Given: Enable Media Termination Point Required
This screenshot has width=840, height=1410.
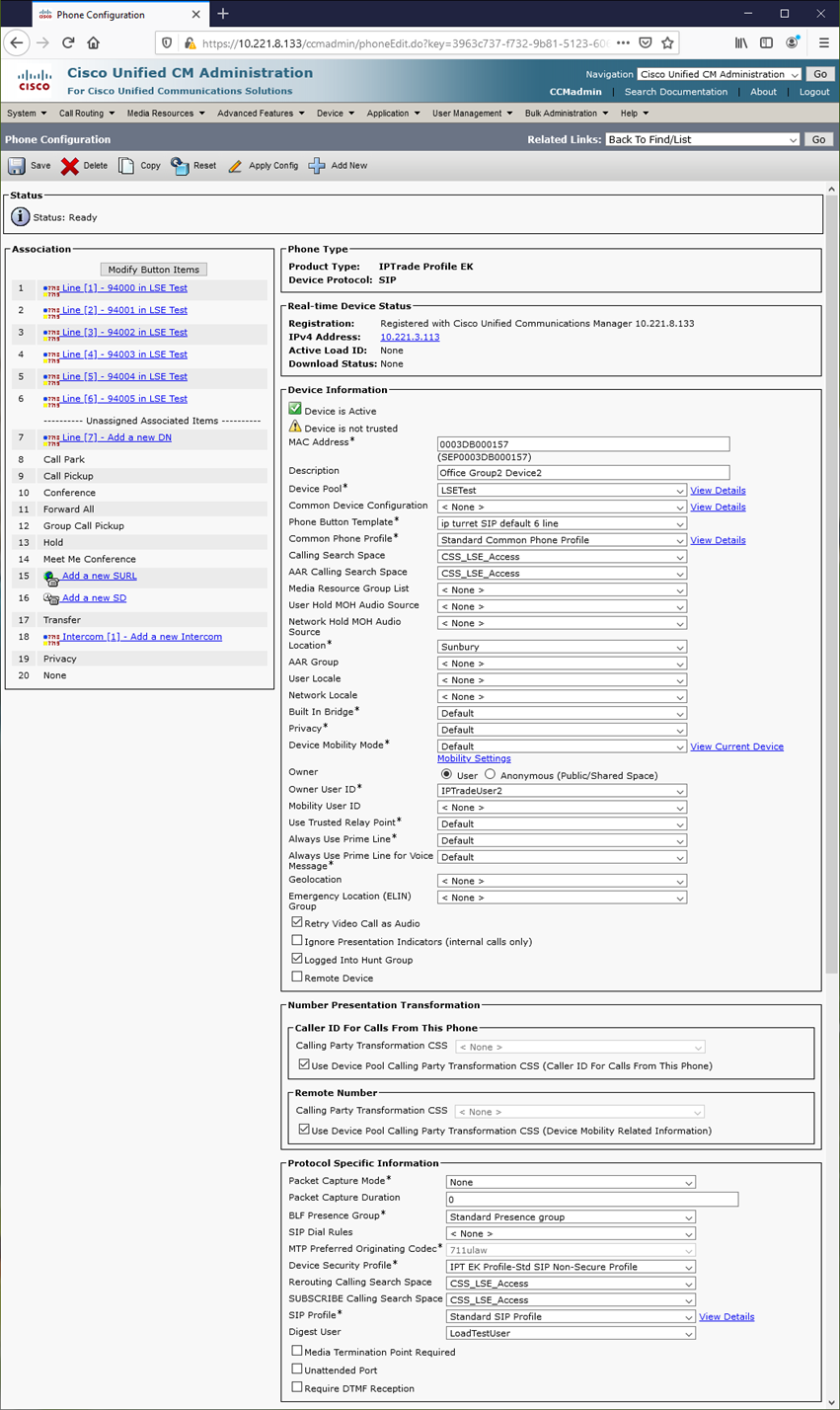Looking at the screenshot, I should point(297,1352).
